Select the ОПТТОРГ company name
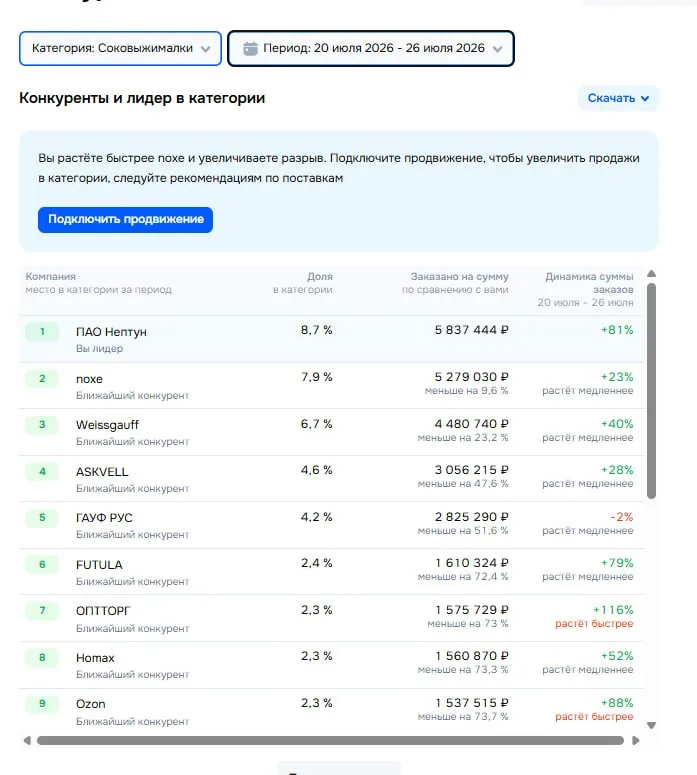Screen dimensions: 697x775 (x=103, y=611)
